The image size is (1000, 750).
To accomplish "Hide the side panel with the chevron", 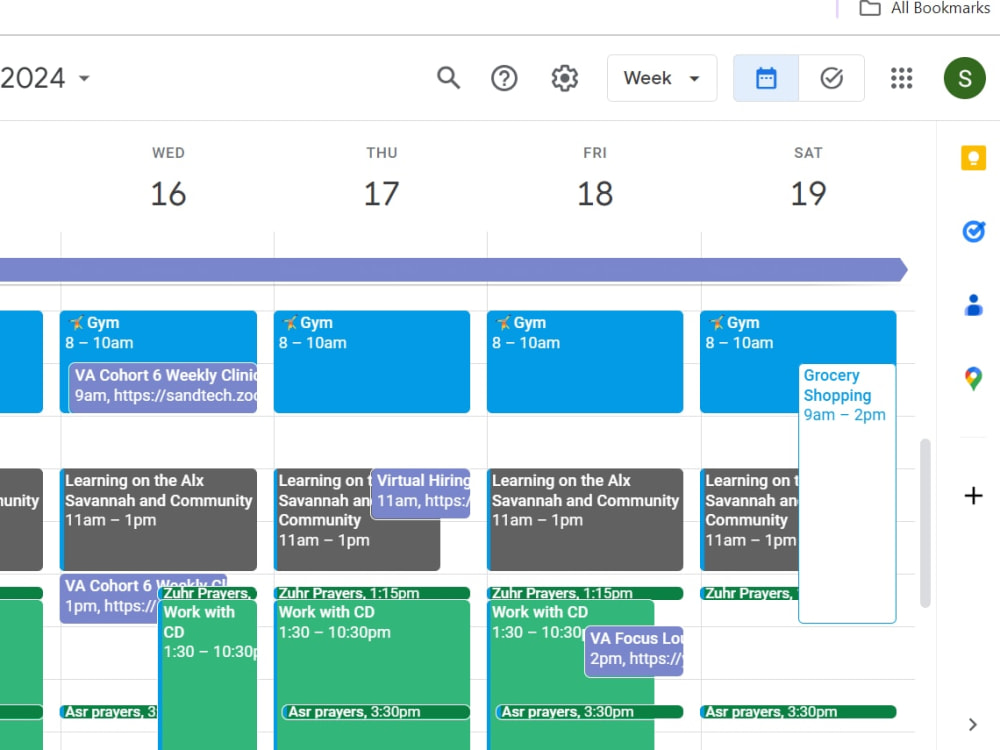I will click(x=973, y=724).
